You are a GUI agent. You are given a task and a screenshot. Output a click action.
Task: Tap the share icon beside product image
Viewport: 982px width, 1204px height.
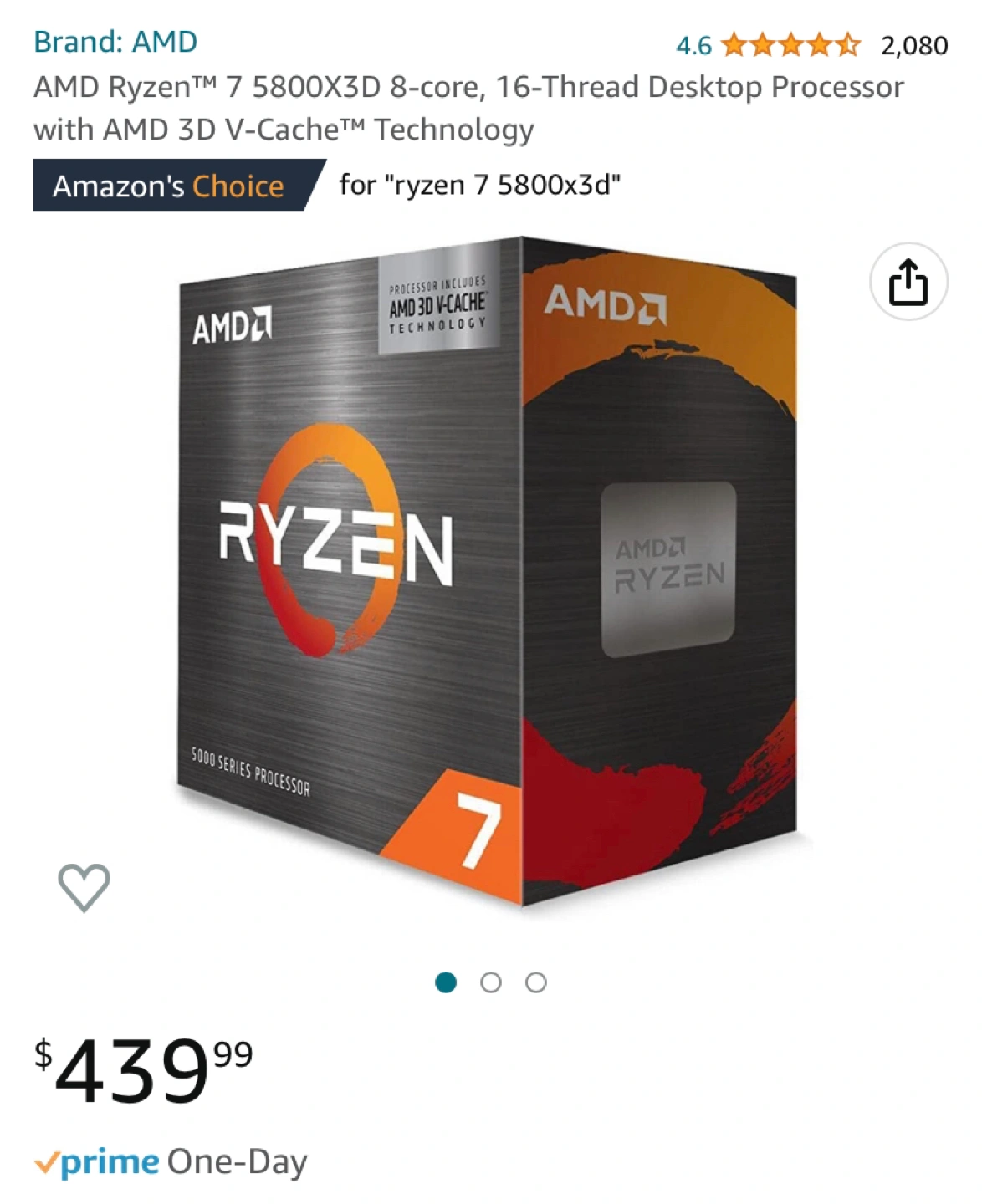(908, 282)
